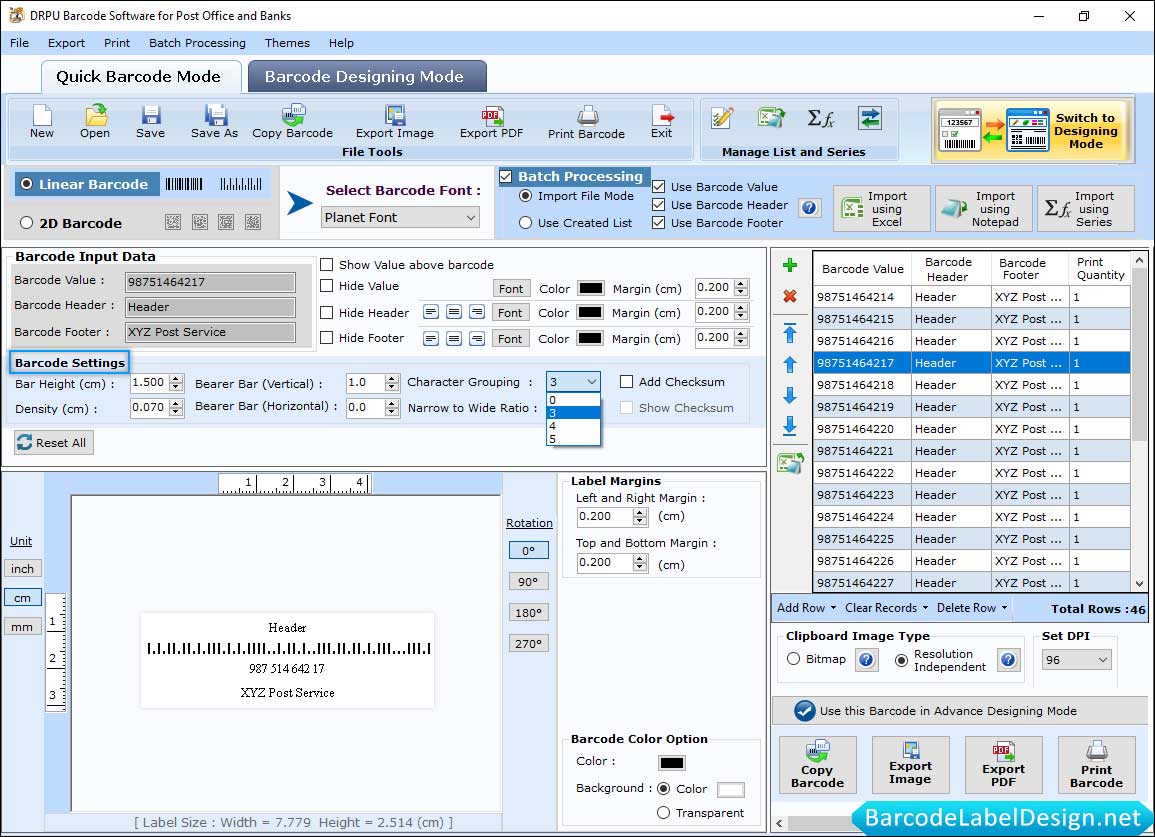
Task: Select table row with value 98751464220
Action: pyautogui.click(x=972, y=429)
